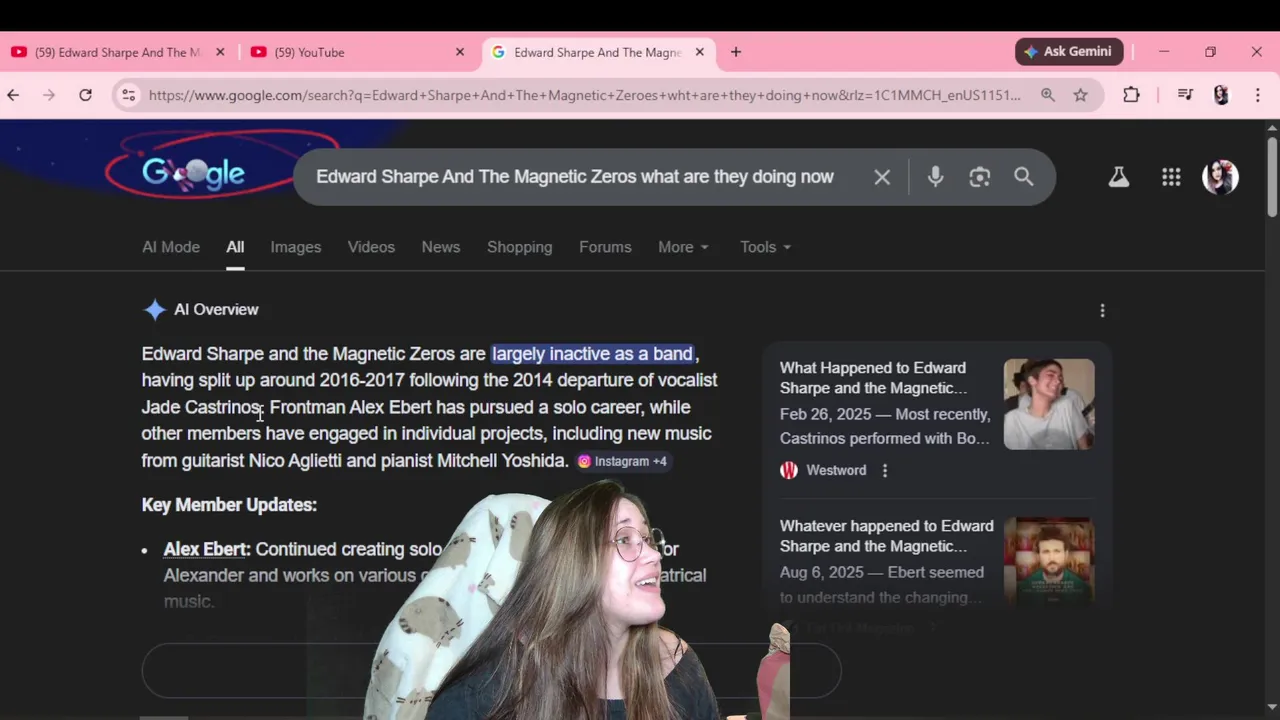Bookmark this page with the star icon
Image resolution: width=1280 pixels, height=720 pixels.
(1081, 95)
